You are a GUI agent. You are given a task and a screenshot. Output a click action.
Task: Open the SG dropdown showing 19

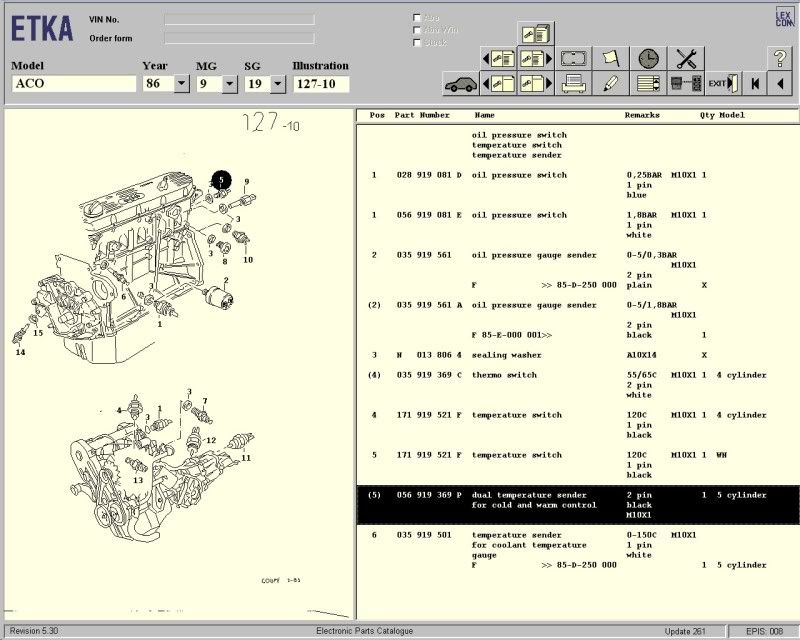[280, 84]
